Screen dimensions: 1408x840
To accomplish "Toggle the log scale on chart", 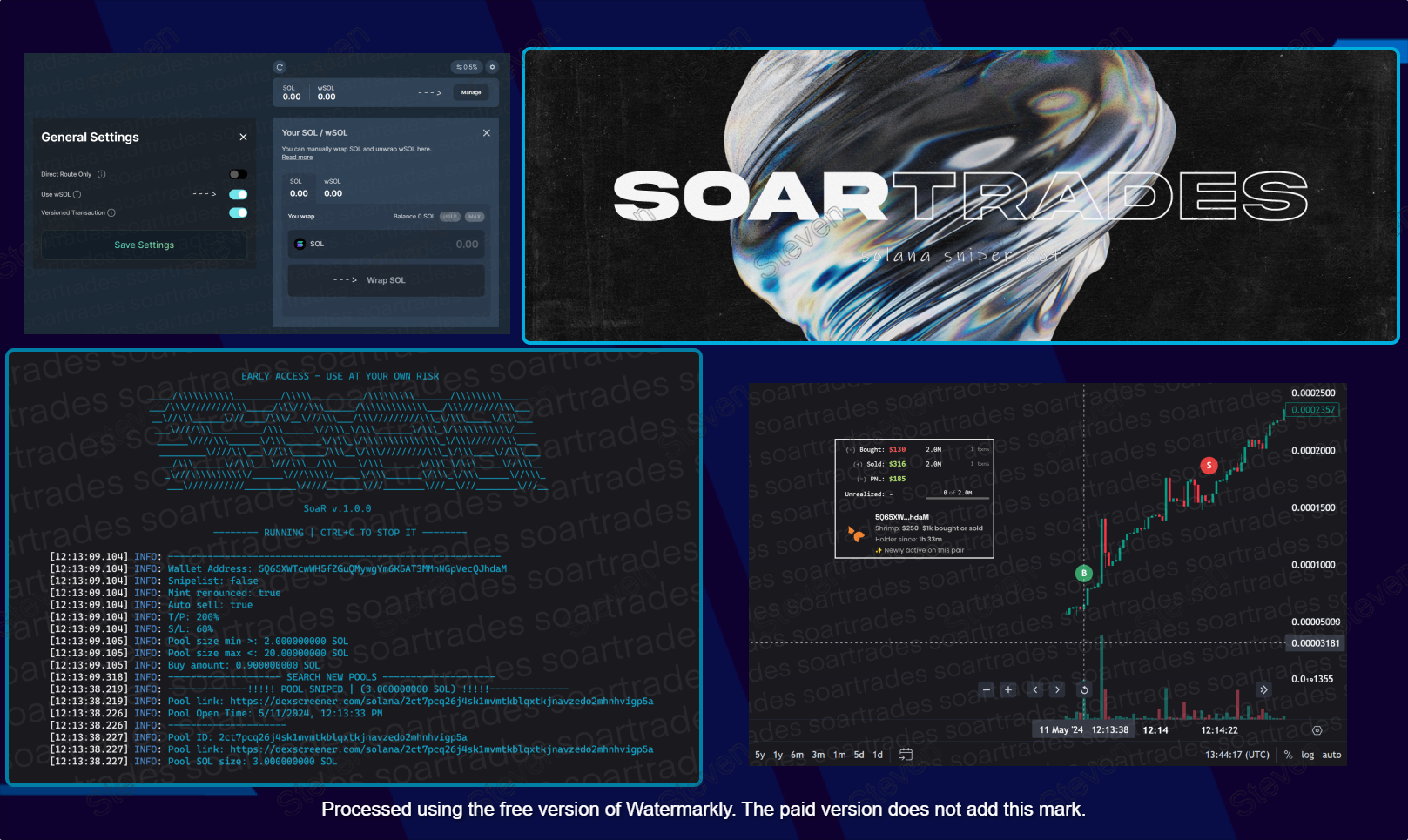I will click(x=1308, y=755).
